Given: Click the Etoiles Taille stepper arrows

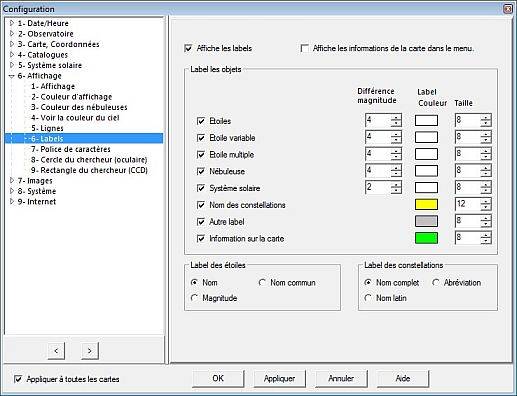Looking at the screenshot, I should coord(486,120).
